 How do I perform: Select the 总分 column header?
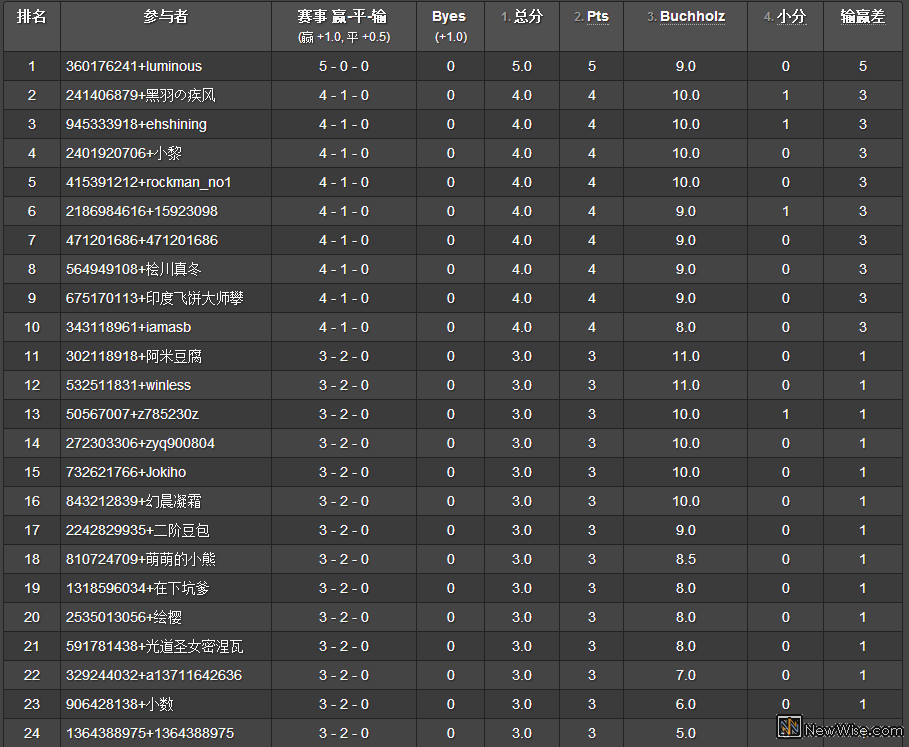pyautogui.click(x=528, y=17)
